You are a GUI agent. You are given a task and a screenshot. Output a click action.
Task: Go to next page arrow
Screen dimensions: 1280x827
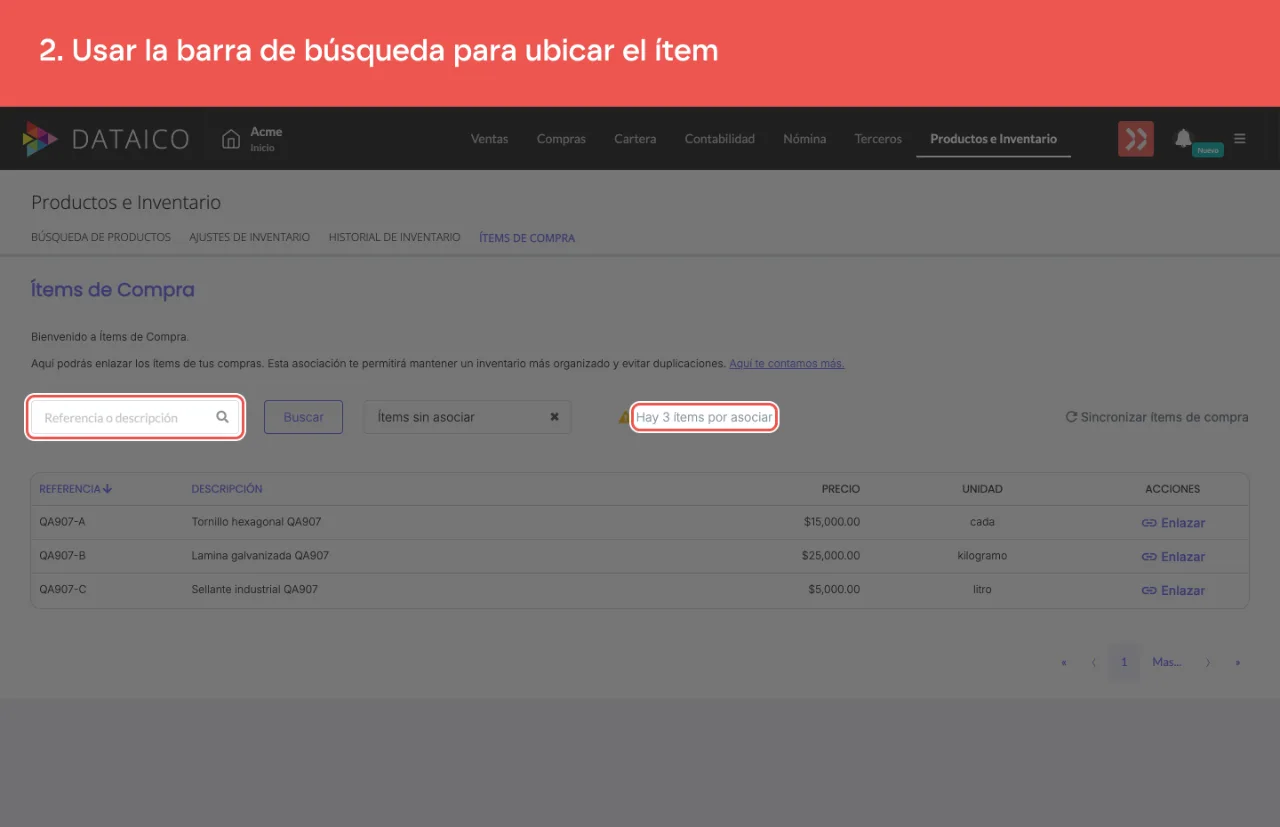1208,662
